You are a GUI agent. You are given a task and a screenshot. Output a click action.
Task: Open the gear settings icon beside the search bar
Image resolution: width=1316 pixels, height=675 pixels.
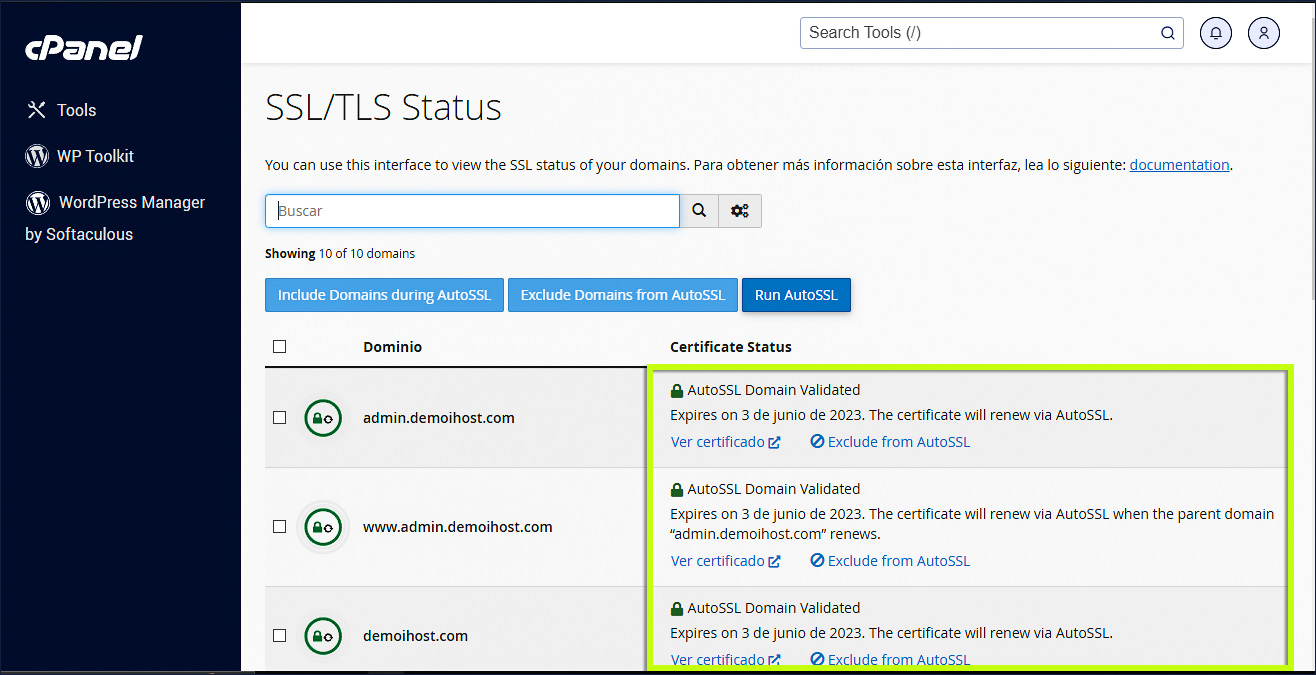click(x=740, y=210)
